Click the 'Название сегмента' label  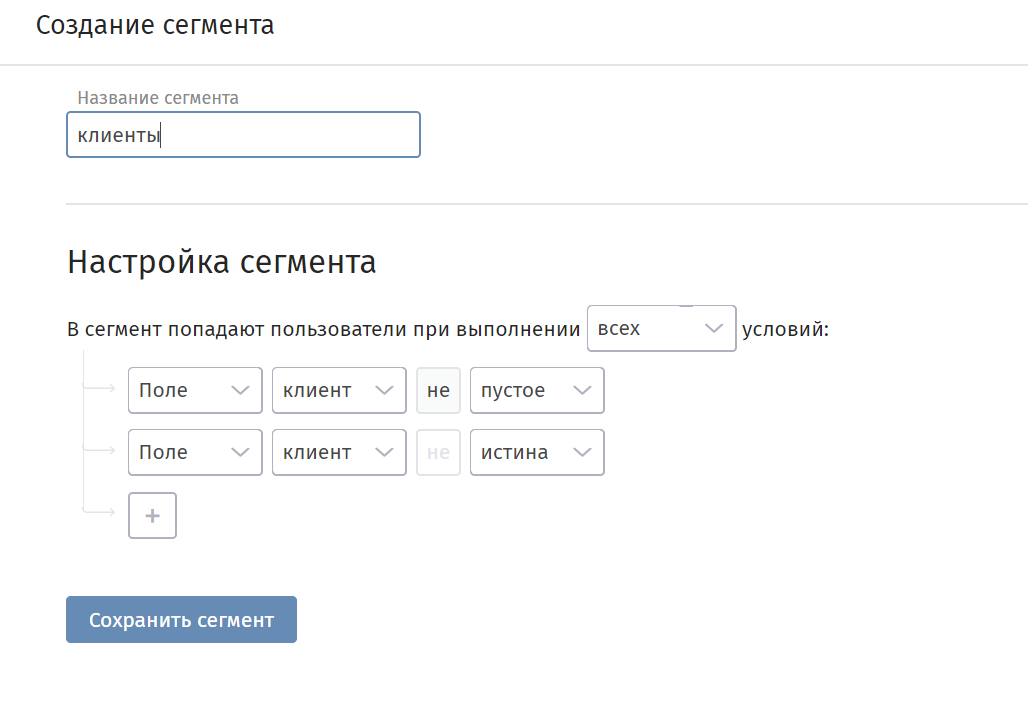[158, 98]
